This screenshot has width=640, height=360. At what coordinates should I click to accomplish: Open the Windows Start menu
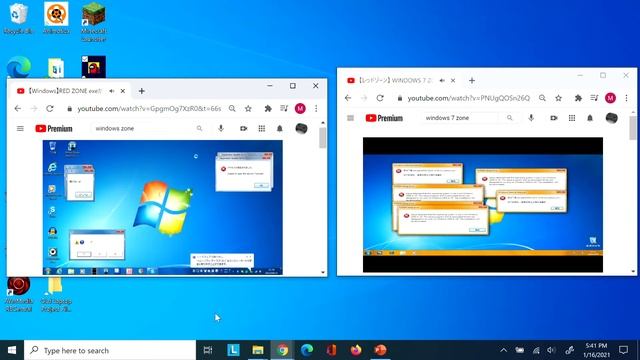[12, 350]
